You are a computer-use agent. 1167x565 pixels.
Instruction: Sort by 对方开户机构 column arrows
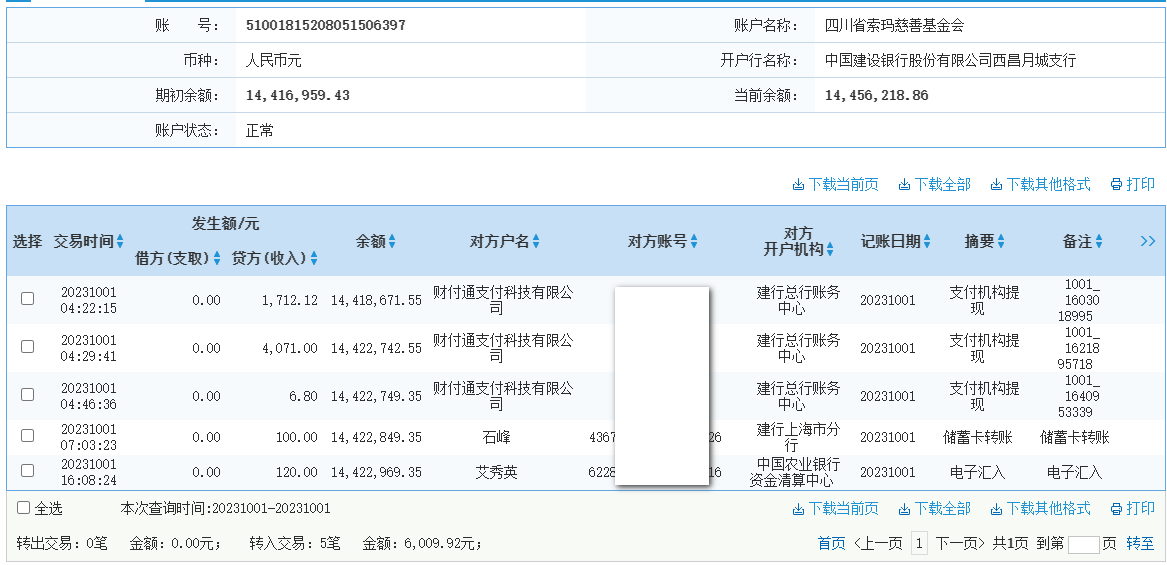click(830, 250)
